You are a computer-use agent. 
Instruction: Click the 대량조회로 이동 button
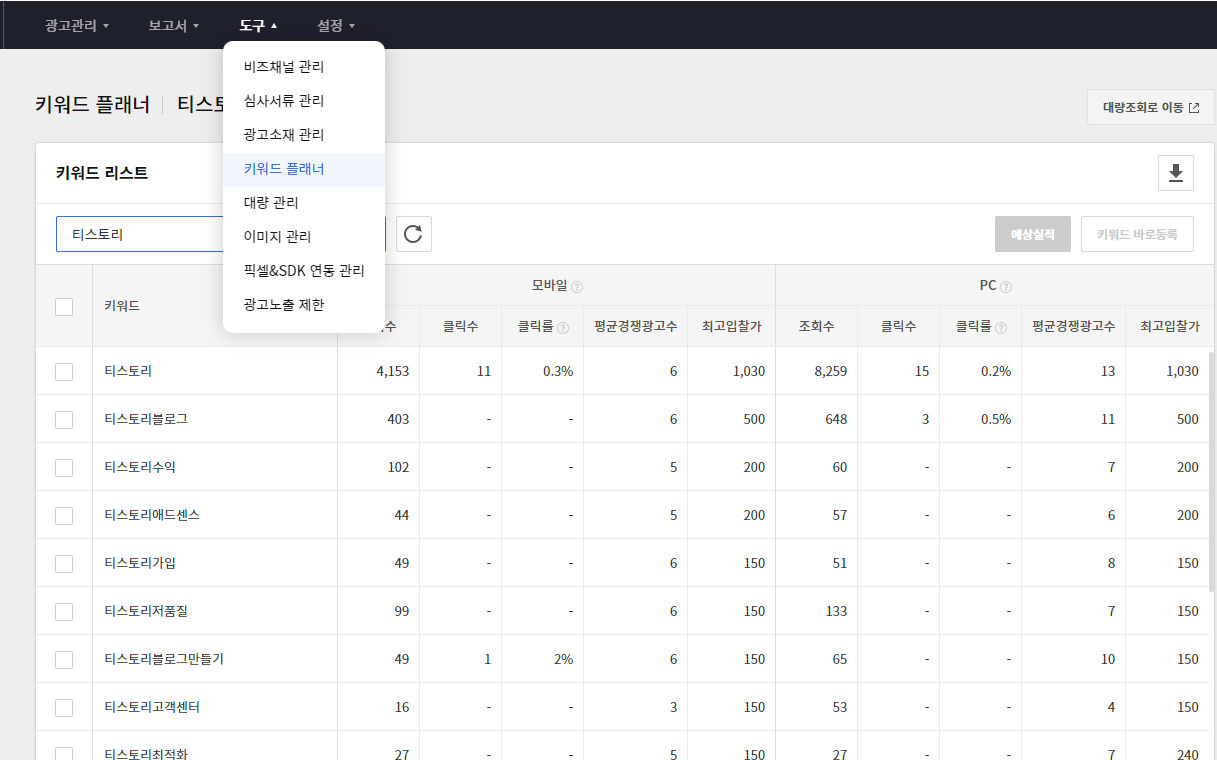[1150, 107]
